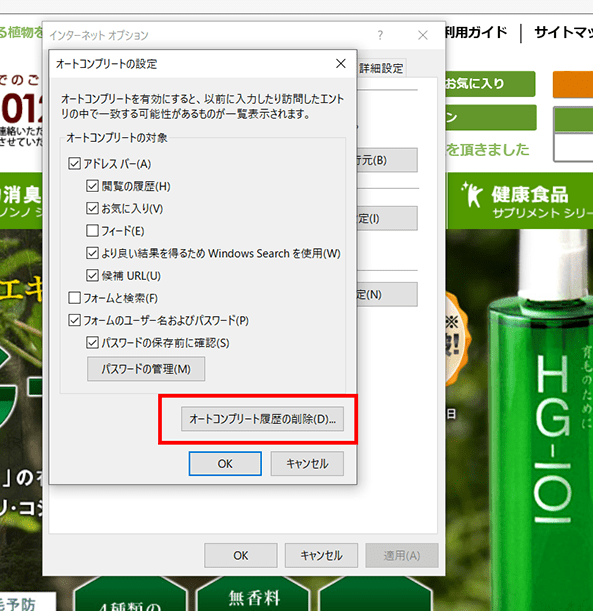Toggle フォームのユーザー名およびパスワード(P) checkbox
The height and width of the screenshot is (611, 593).
pos(74,320)
